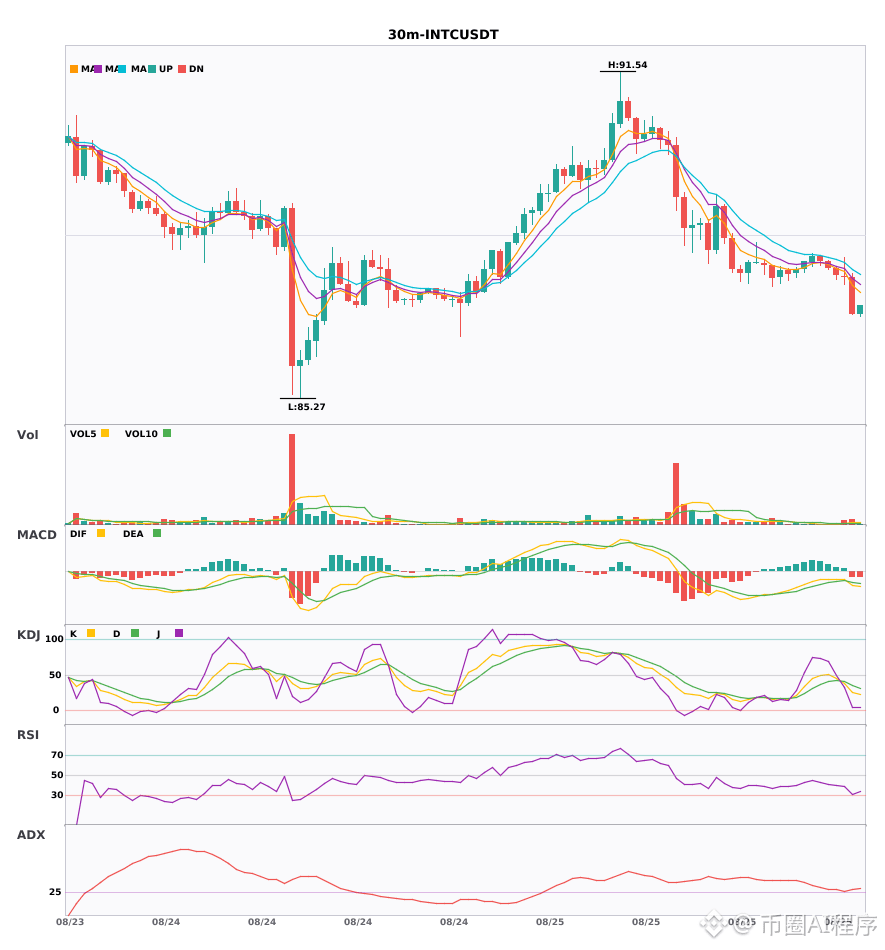Click the ADX axis value 25

[55, 892]
